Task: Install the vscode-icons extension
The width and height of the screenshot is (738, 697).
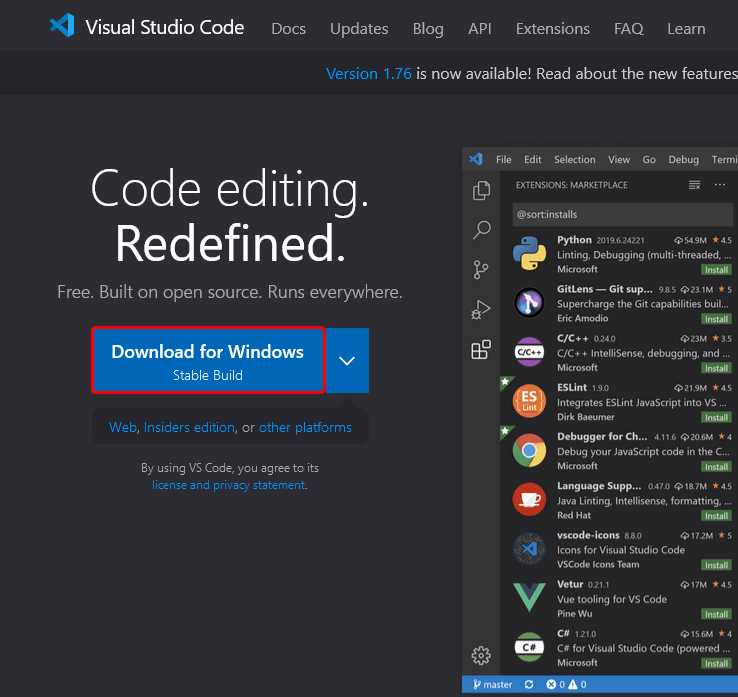Action: [x=716, y=565]
